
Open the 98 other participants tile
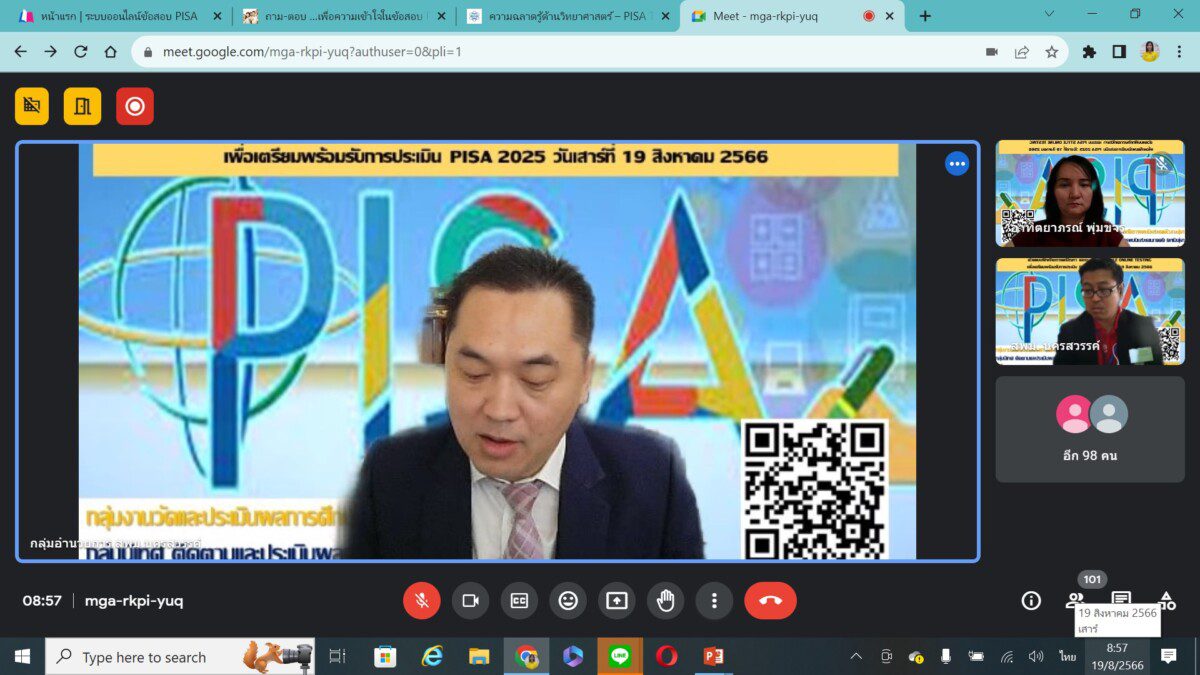point(1090,429)
